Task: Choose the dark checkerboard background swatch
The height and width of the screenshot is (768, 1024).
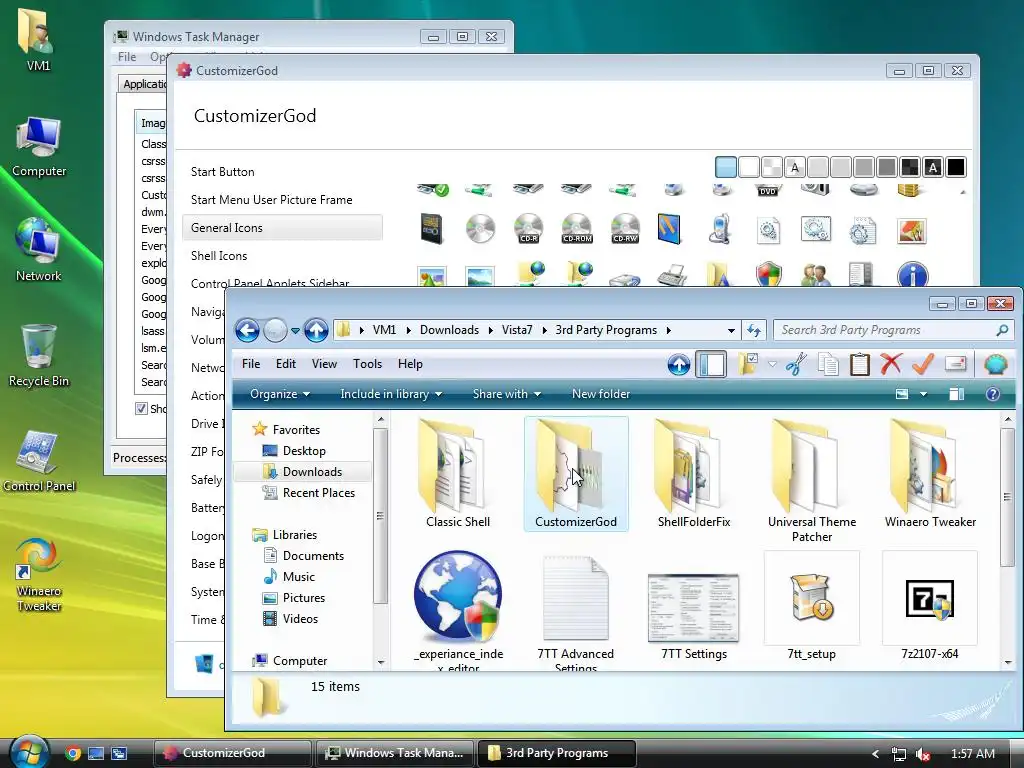Action: pyautogui.click(x=910, y=167)
